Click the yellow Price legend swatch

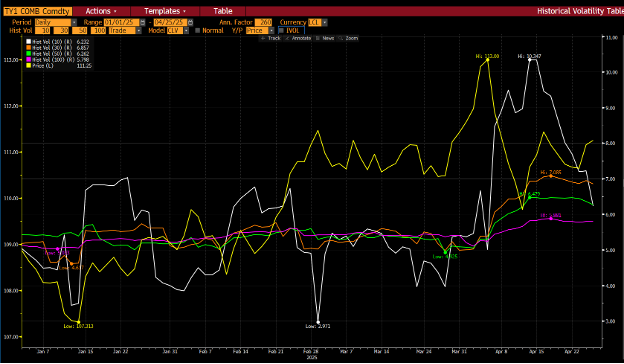pyautogui.click(x=28, y=65)
